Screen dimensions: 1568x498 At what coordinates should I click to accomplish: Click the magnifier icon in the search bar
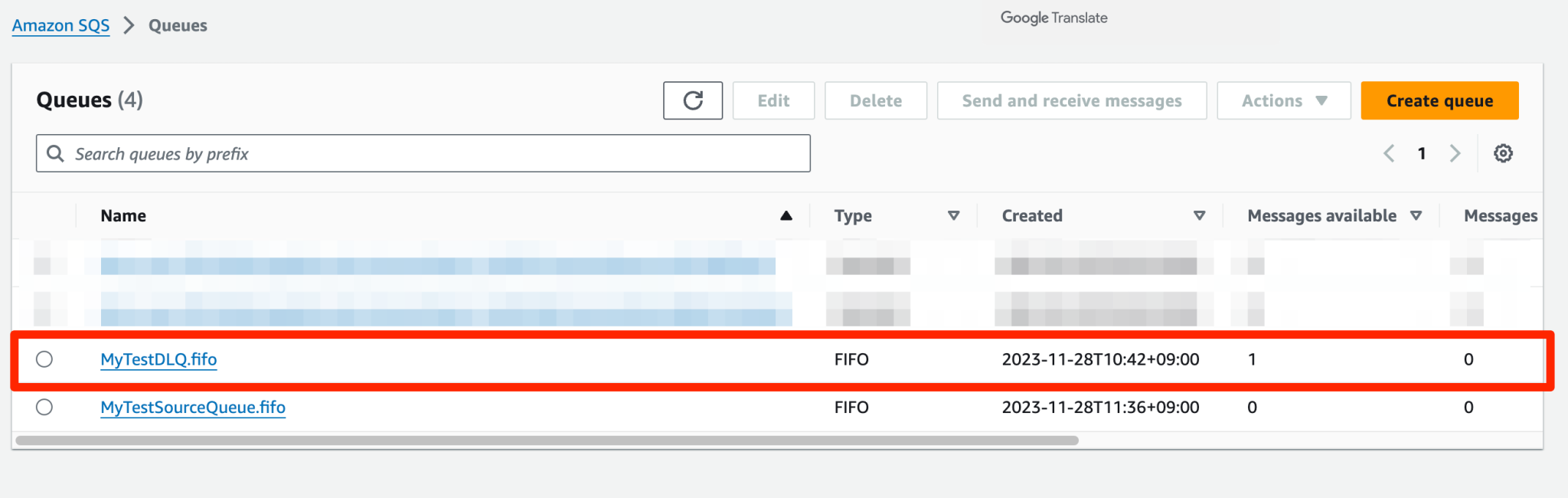point(54,153)
